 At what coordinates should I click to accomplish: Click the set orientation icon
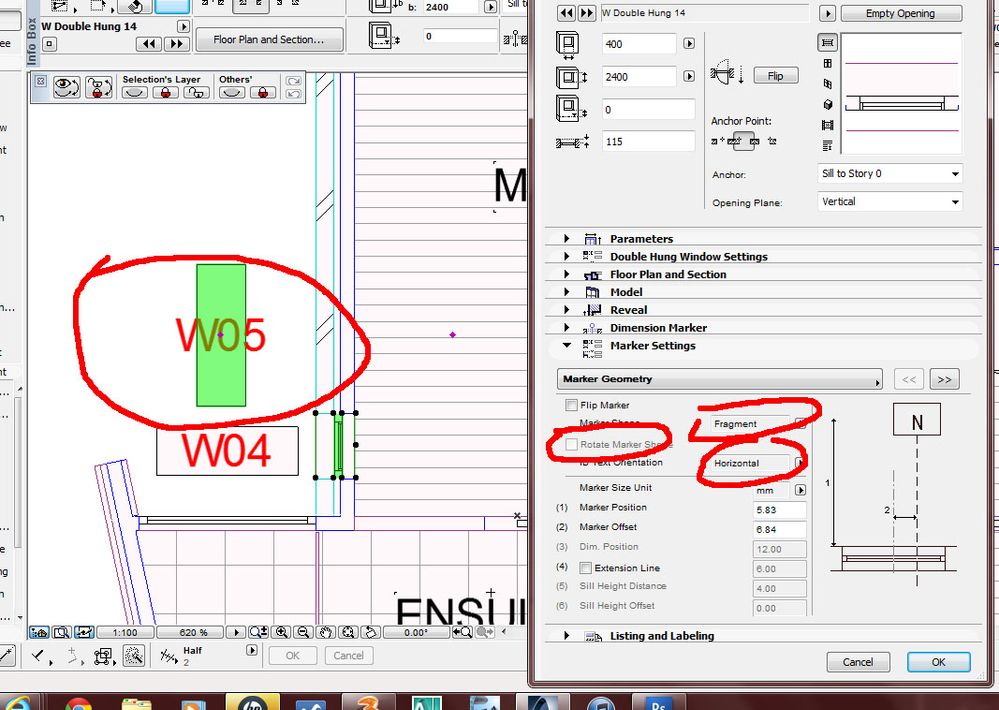coord(371,632)
